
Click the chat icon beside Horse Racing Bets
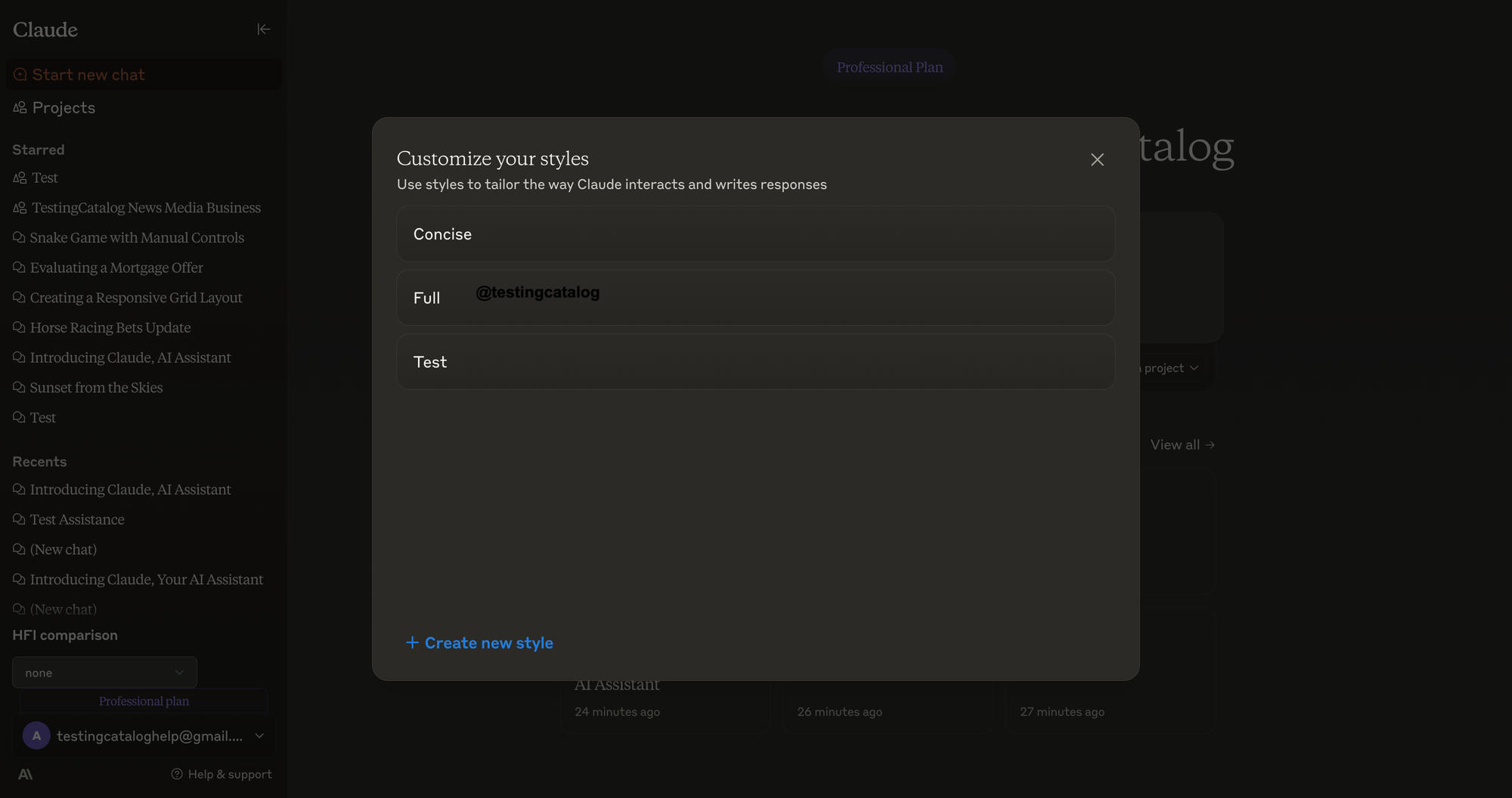(19, 327)
